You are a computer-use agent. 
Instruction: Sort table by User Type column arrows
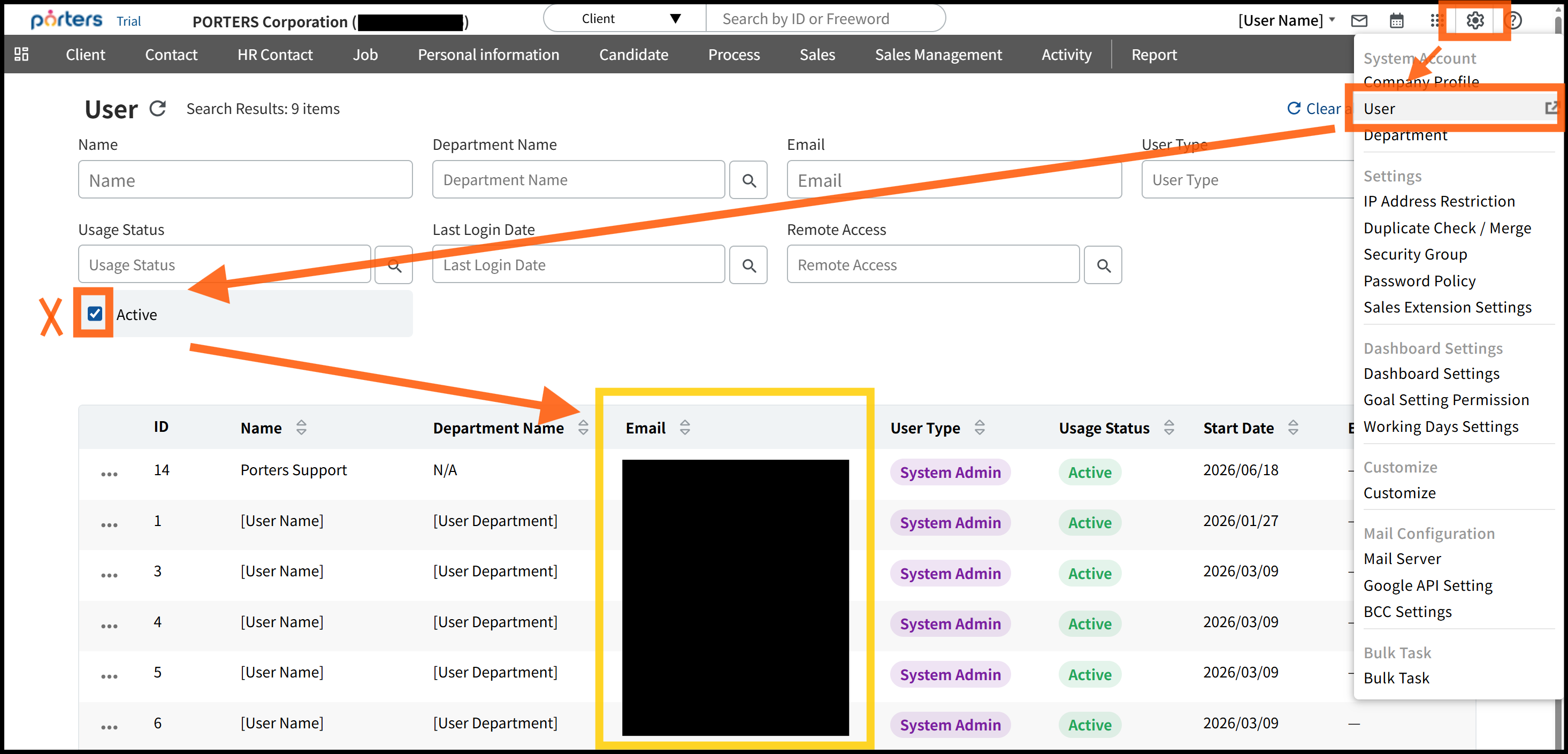pos(980,428)
